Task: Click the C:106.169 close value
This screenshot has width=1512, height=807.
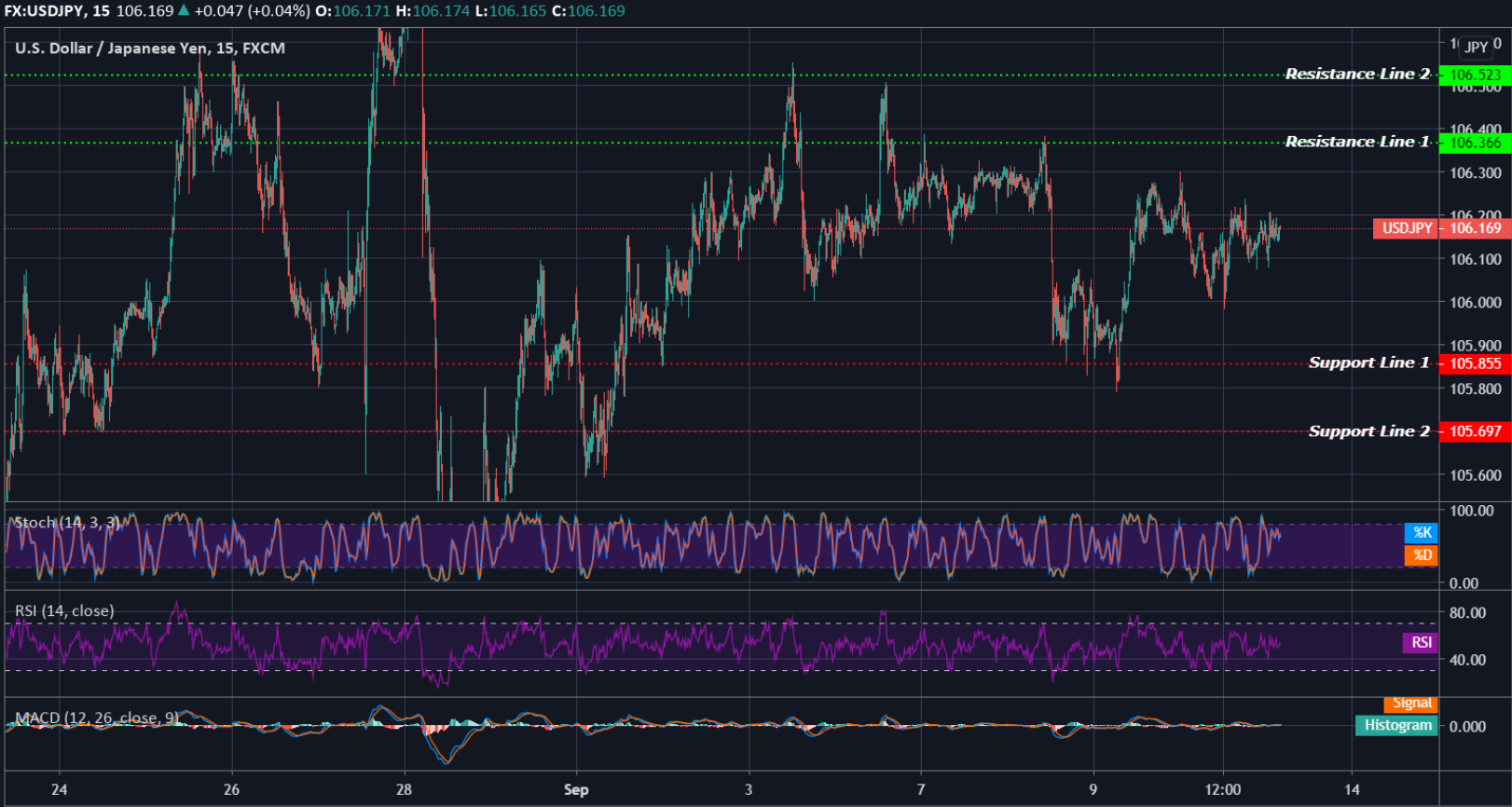Action: coord(589,11)
